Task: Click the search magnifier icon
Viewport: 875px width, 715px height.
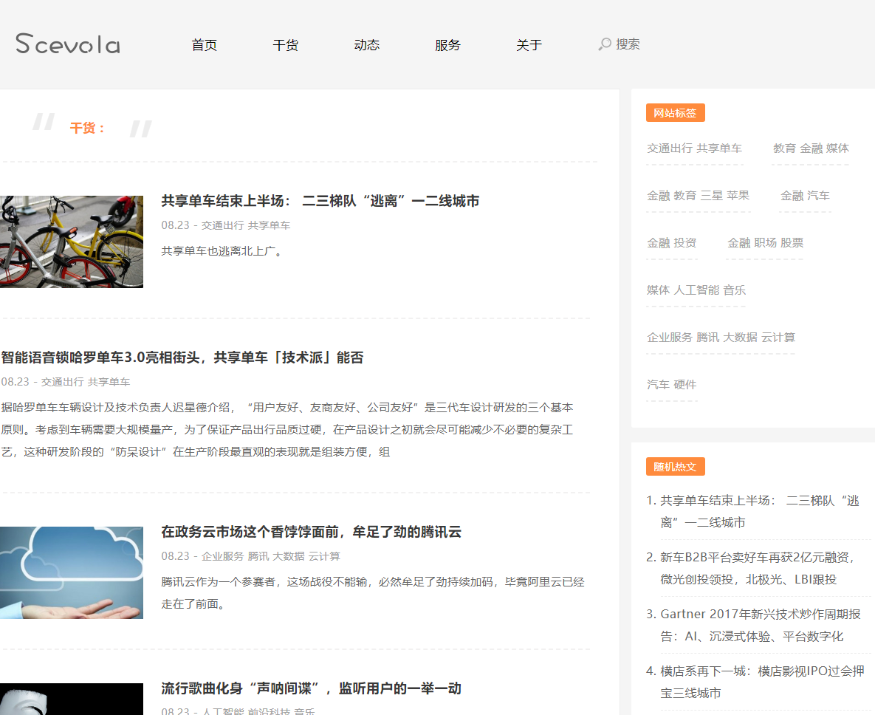Action: 604,44
